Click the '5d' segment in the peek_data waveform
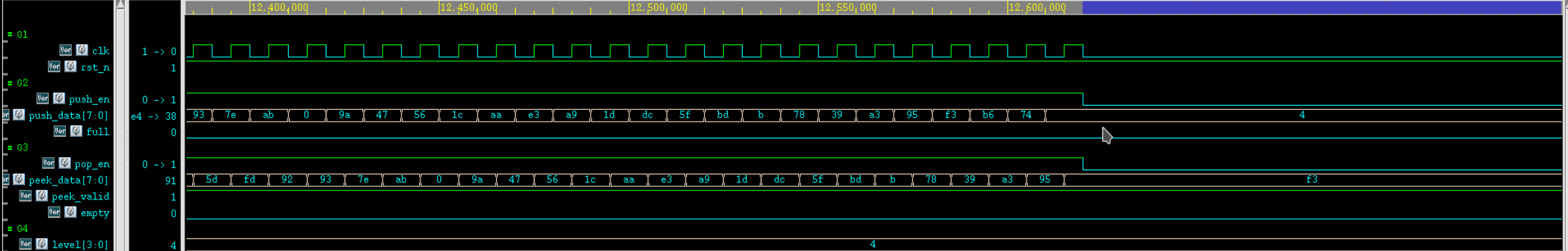 pyautogui.click(x=212, y=179)
